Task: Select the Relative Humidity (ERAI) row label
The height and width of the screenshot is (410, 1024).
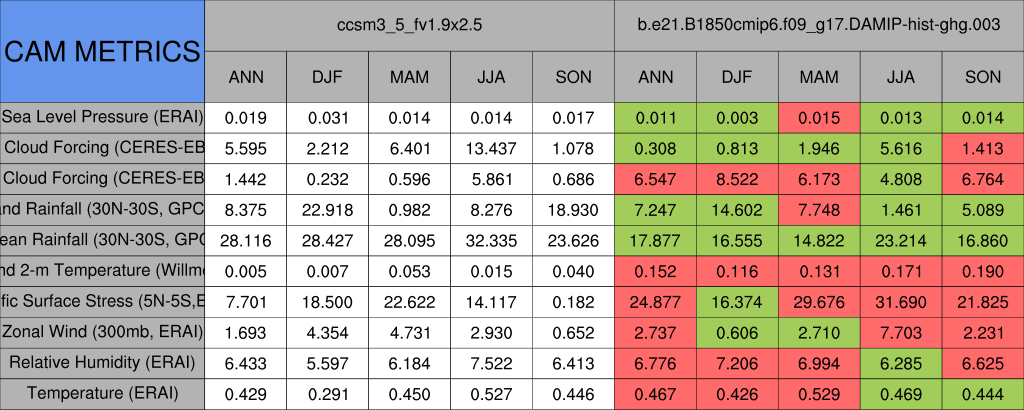Action: click(x=102, y=363)
